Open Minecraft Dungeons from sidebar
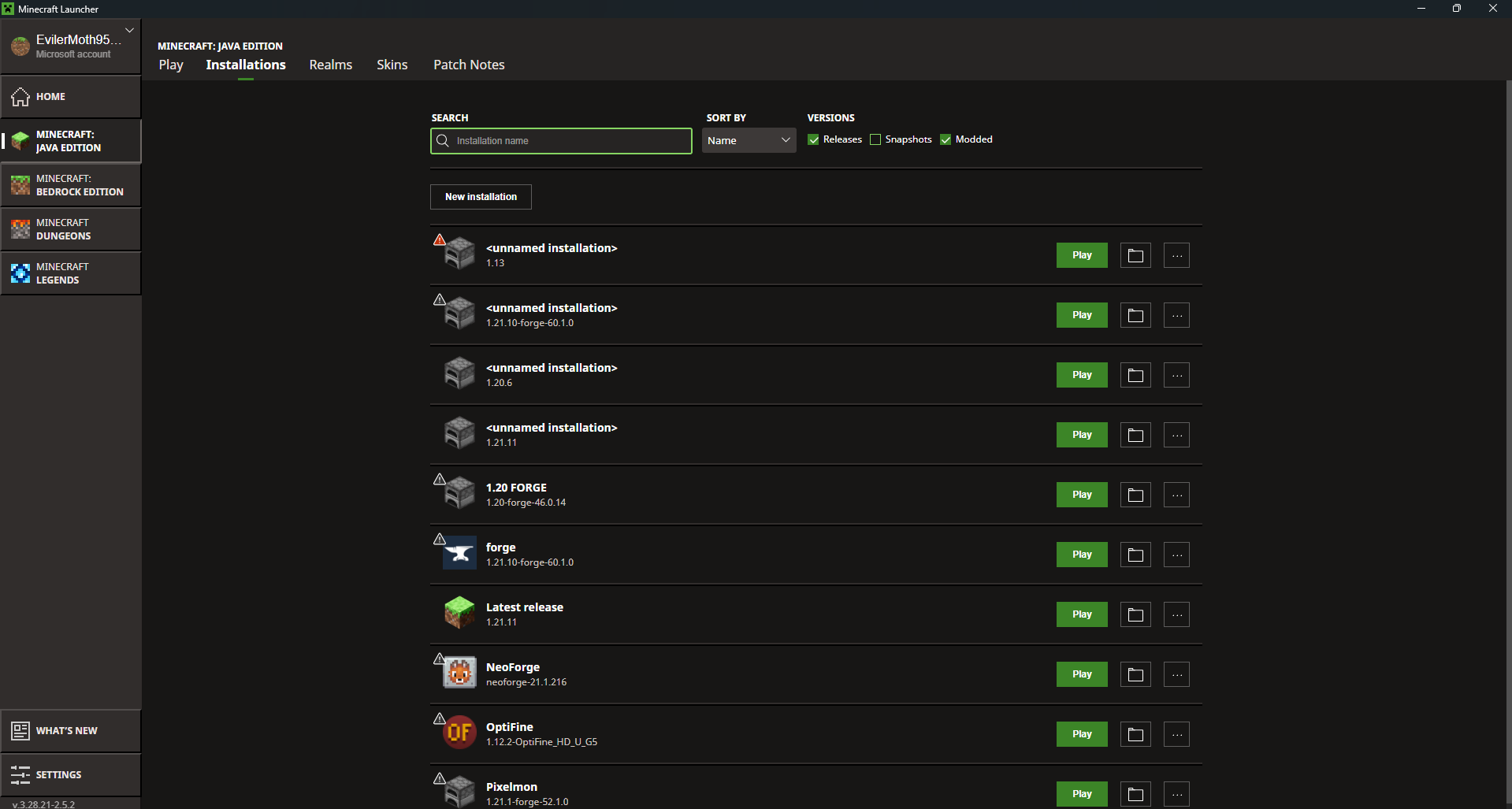 (71, 229)
